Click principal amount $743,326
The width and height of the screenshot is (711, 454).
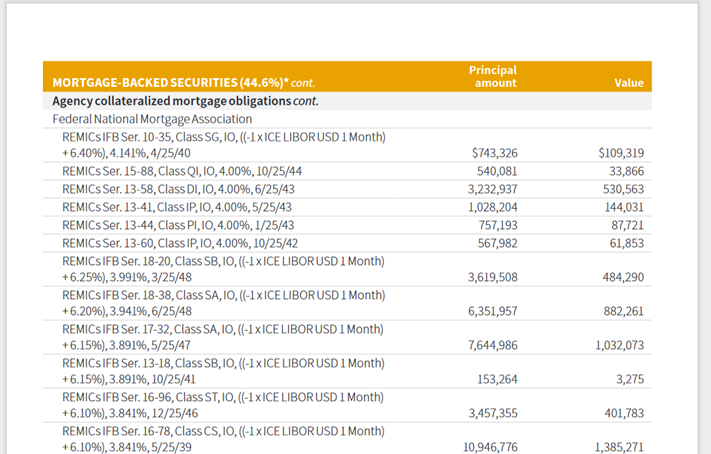[495, 153]
